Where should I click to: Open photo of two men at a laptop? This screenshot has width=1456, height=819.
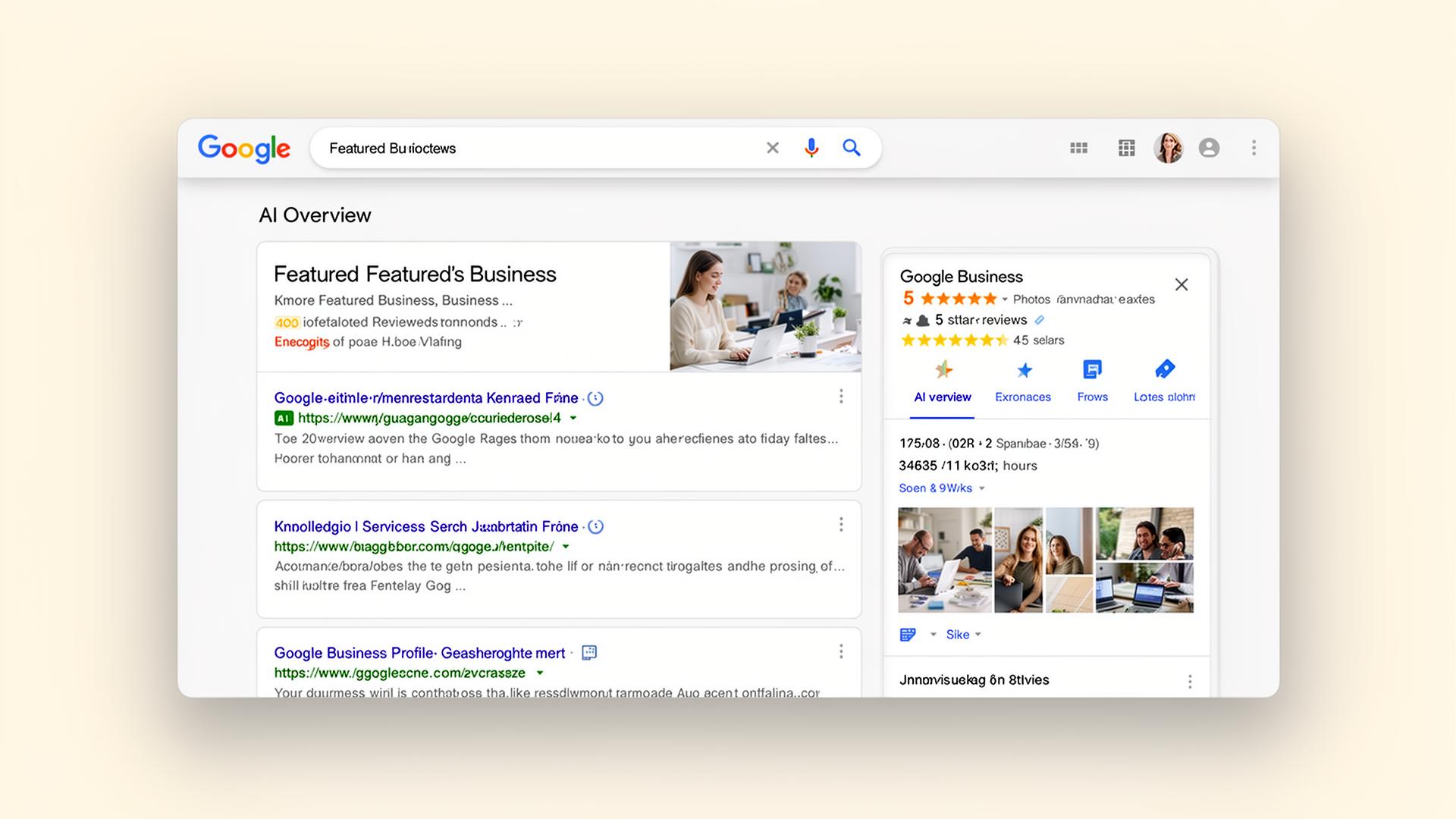[945, 560]
